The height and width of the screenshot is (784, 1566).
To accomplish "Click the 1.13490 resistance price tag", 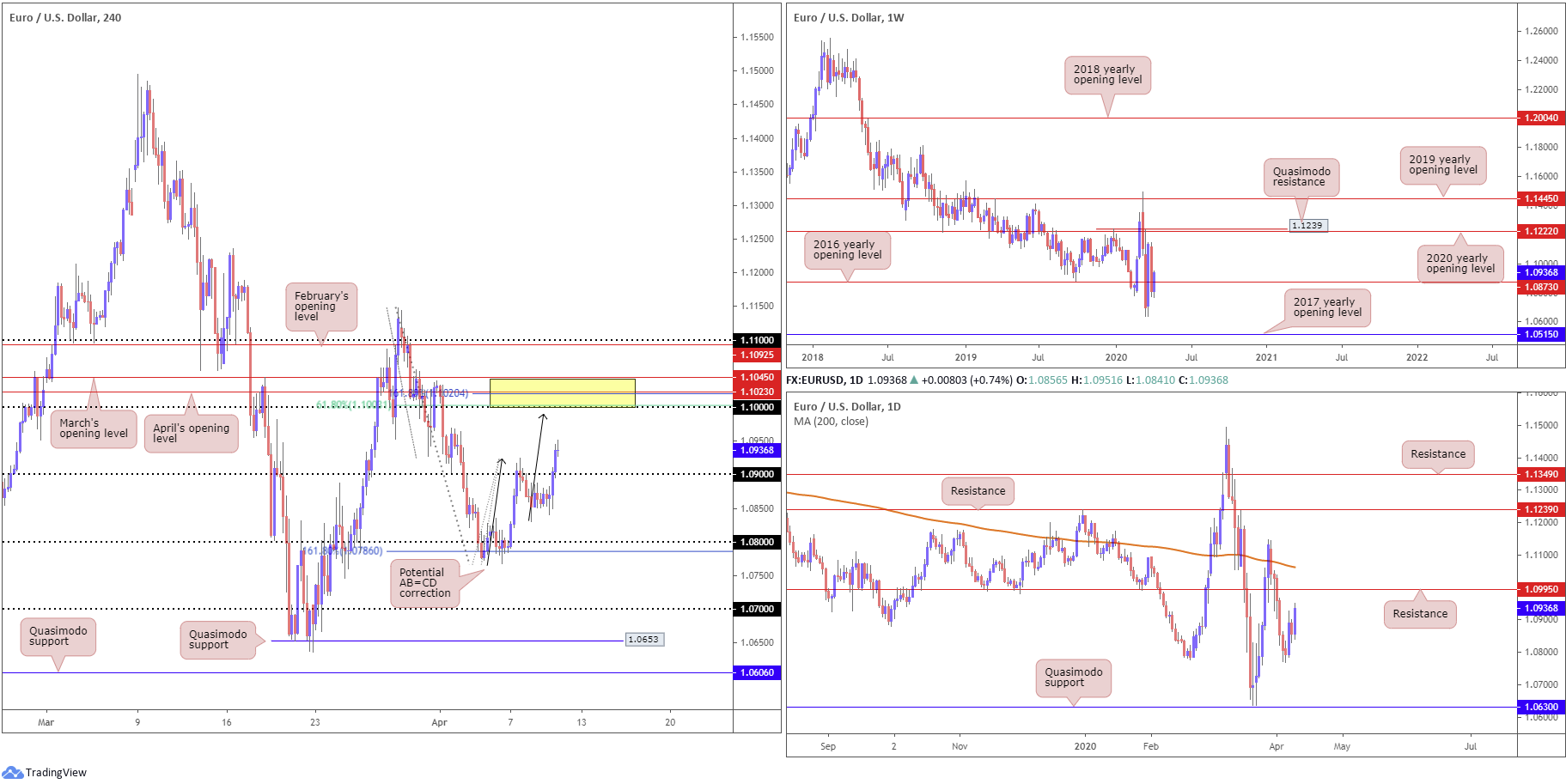I will 1541,474.
